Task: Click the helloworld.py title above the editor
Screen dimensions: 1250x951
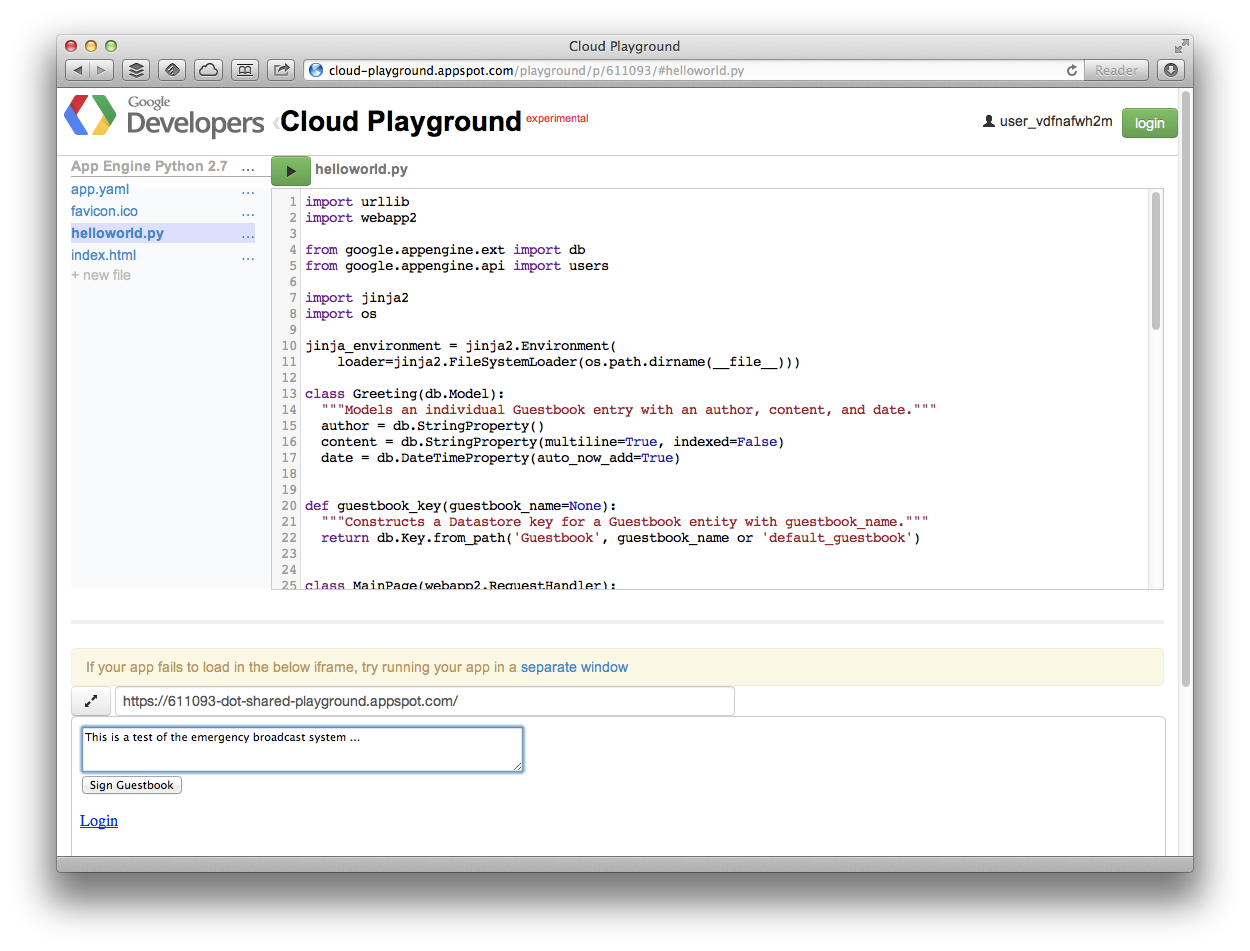Action: [361, 170]
